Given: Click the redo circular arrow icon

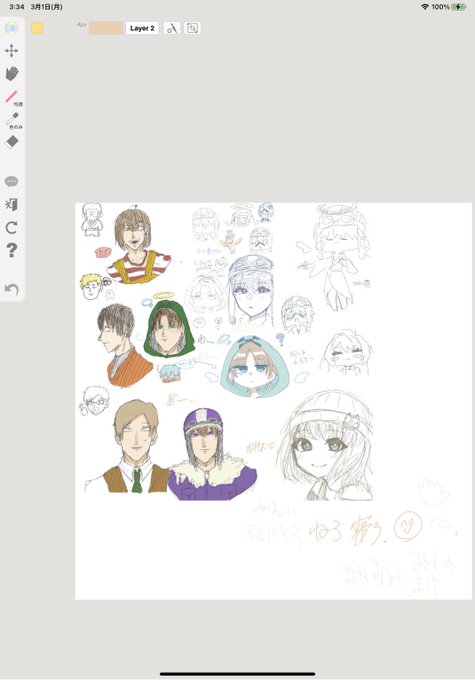Looking at the screenshot, I should [12, 227].
